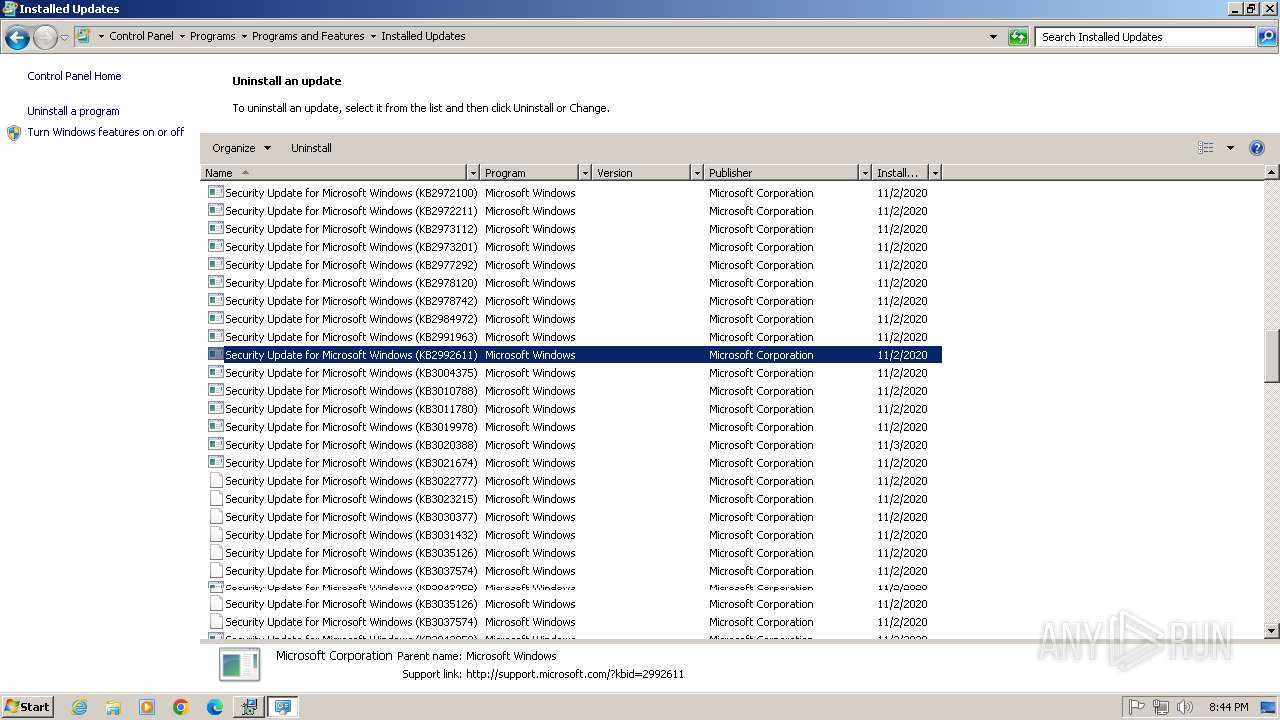1280x720 pixels.
Task: Open the Name column filter dropdown
Action: click(x=474, y=173)
